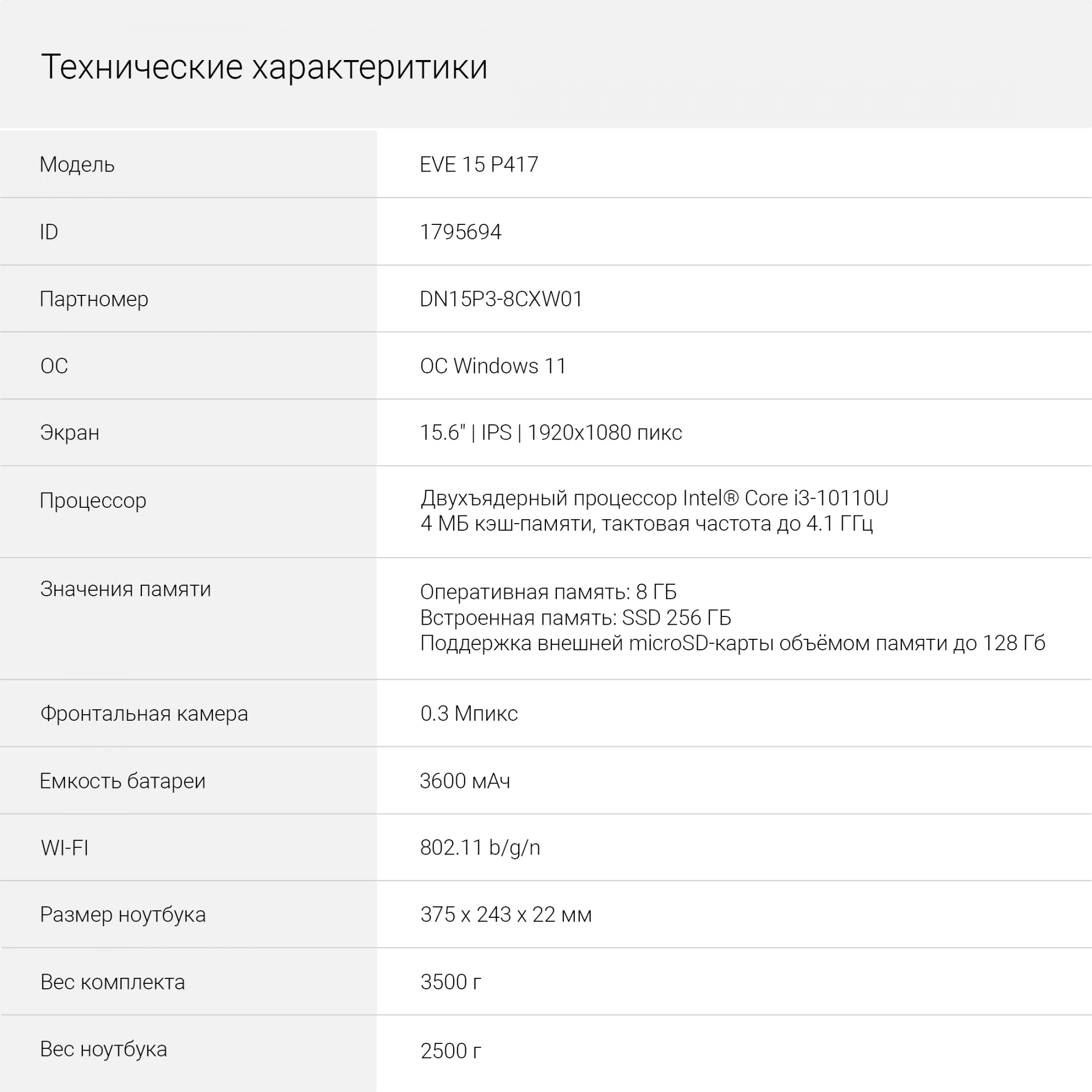Click the front camera value 0.3 Мпикс
The image size is (1092, 1092).
tap(468, 714)
